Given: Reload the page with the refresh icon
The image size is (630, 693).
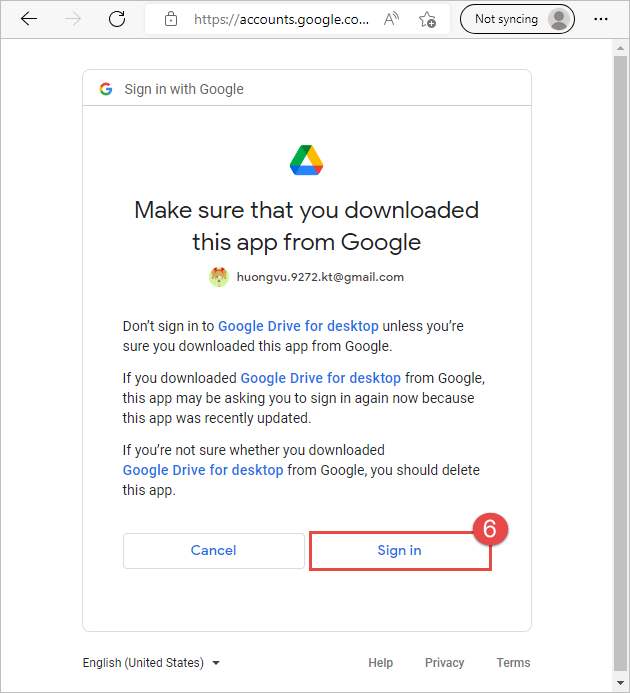Looking at the screenshot, I should pyautogui.click(x=117, y=19).
